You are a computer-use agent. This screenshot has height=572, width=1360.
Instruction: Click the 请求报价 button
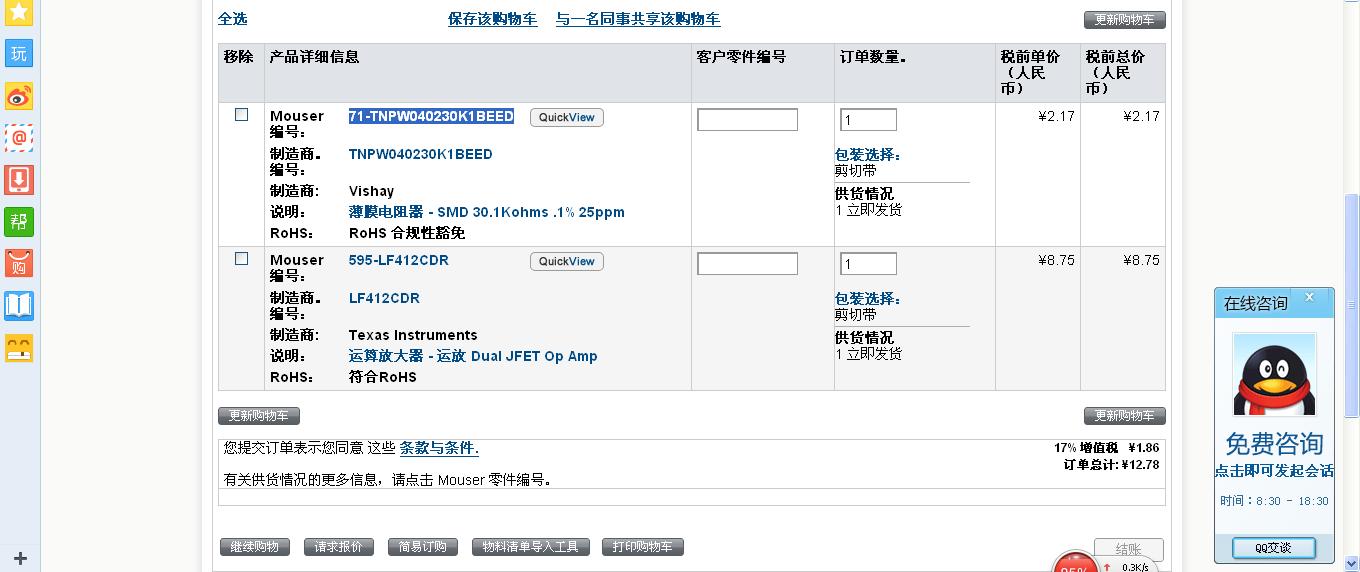[339, 547]
